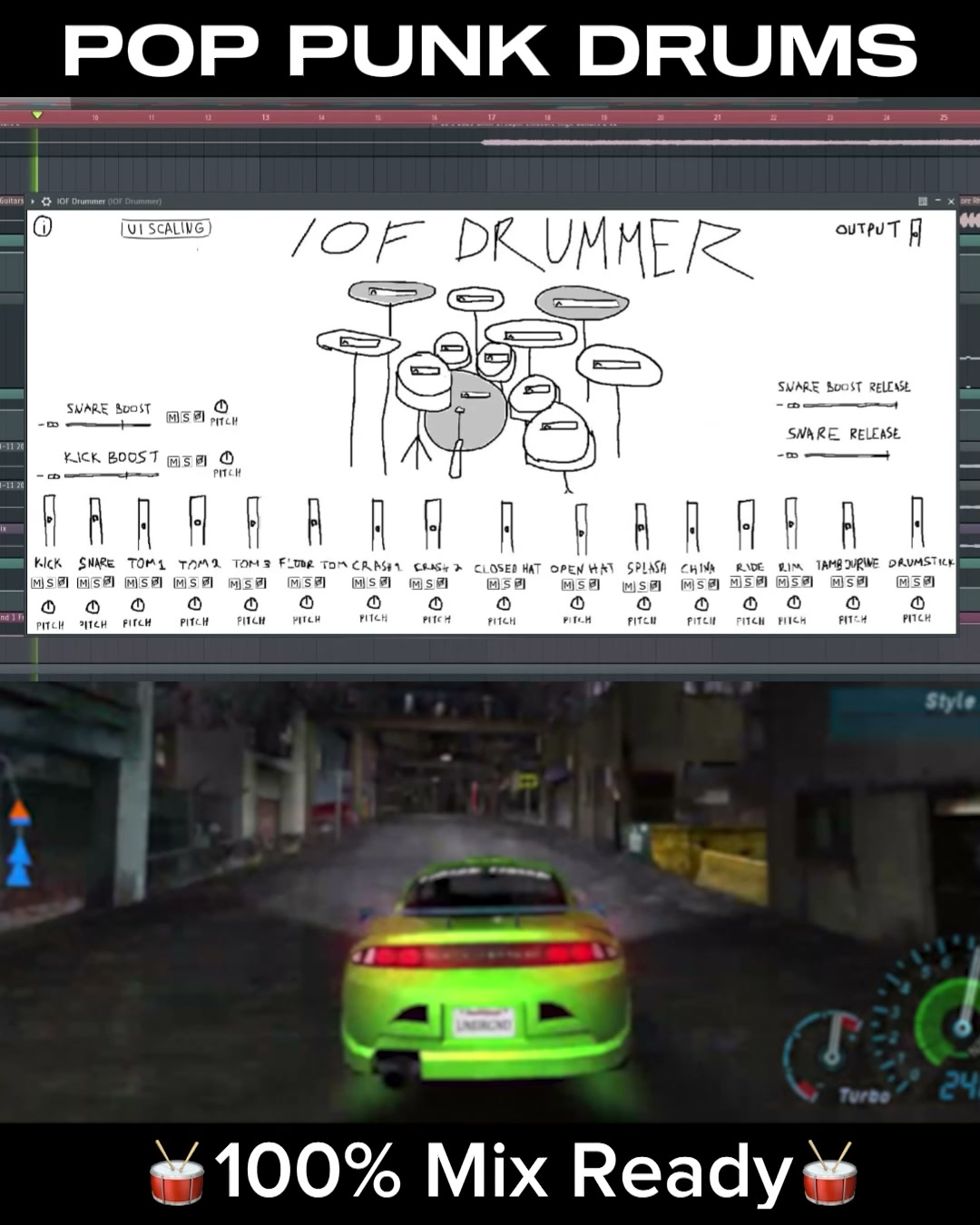
Task: Open the info icon in IOF Drummer
Action: pyautogui.click(x=43, y=228)
